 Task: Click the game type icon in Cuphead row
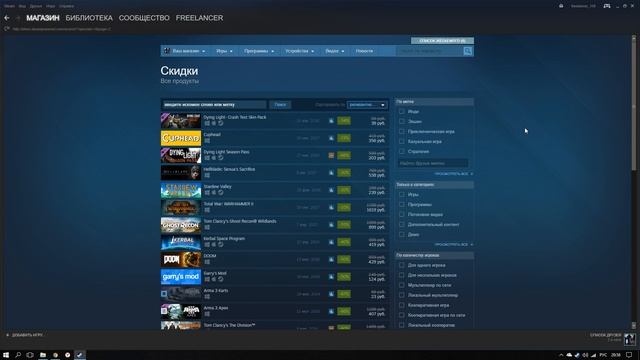(331, 138)
